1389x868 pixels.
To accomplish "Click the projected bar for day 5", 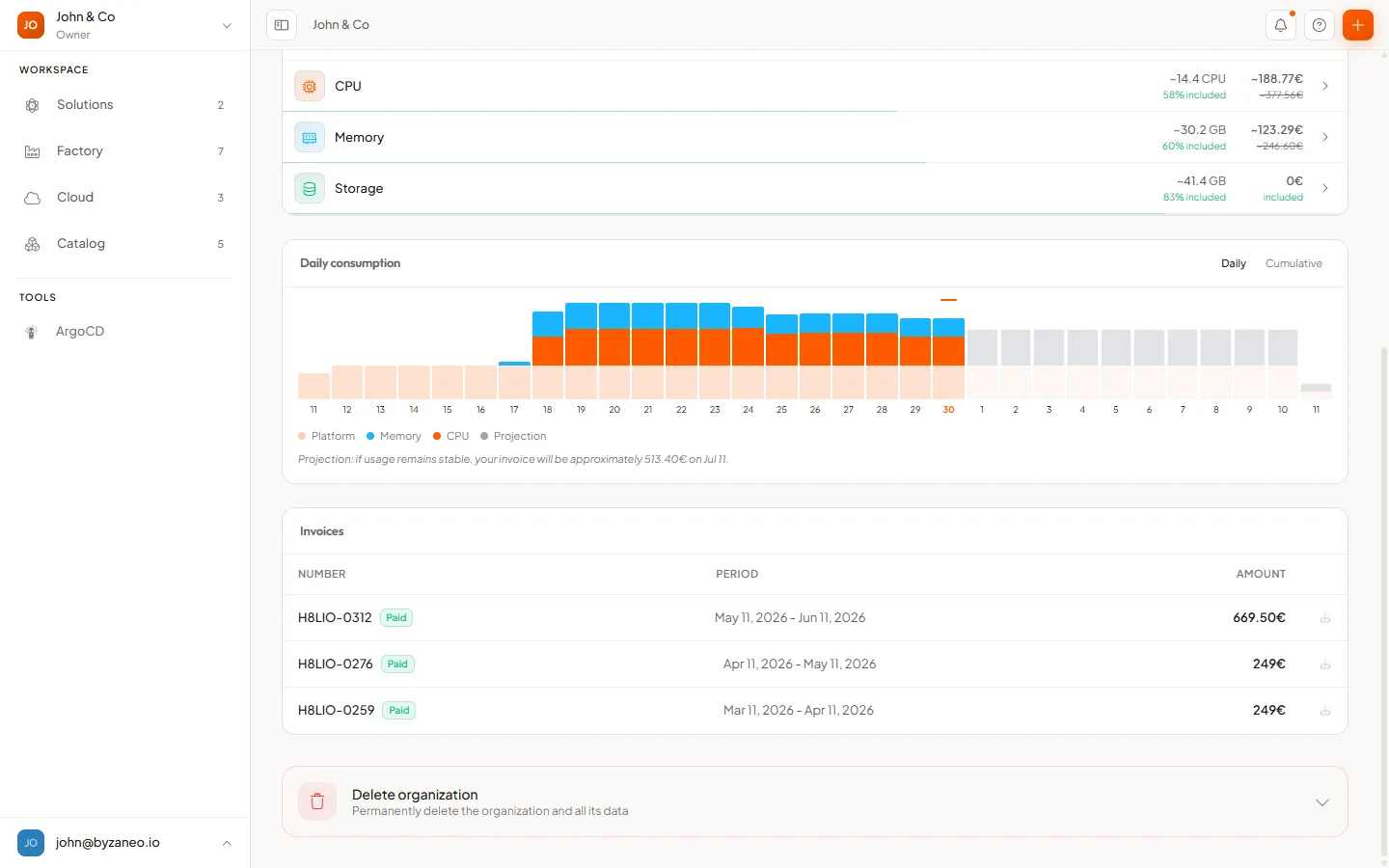I will pyautogui.click(x=1116, y=365).
